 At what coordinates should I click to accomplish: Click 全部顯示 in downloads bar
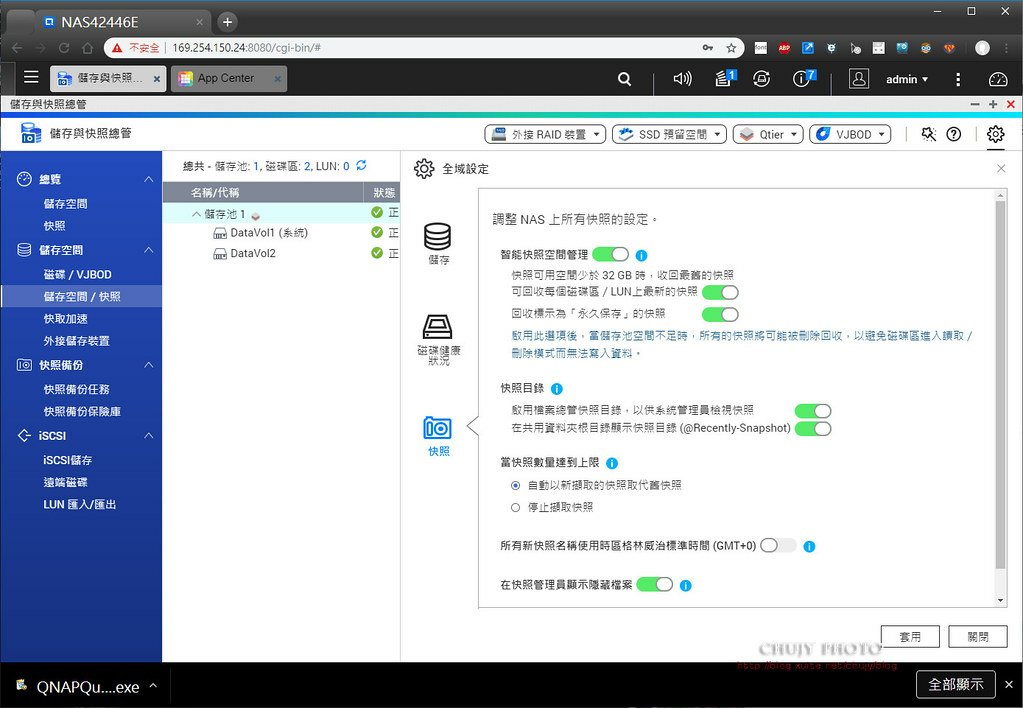(956, 685)
